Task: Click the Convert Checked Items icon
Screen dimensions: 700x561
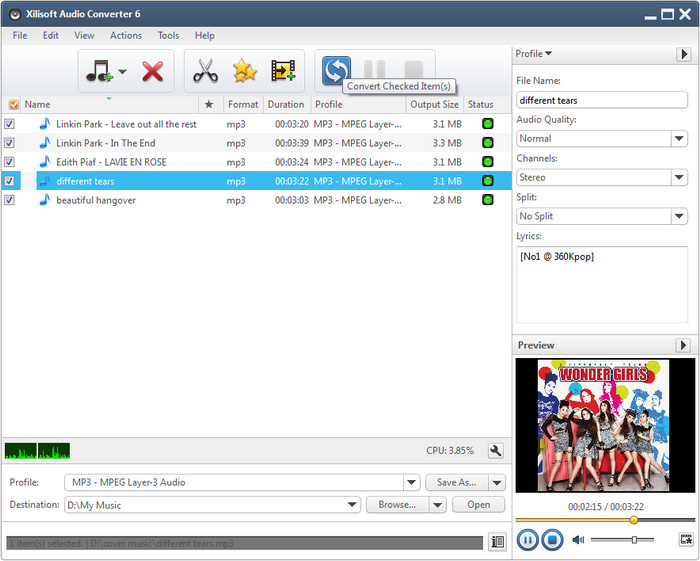Action: [336, 70]
